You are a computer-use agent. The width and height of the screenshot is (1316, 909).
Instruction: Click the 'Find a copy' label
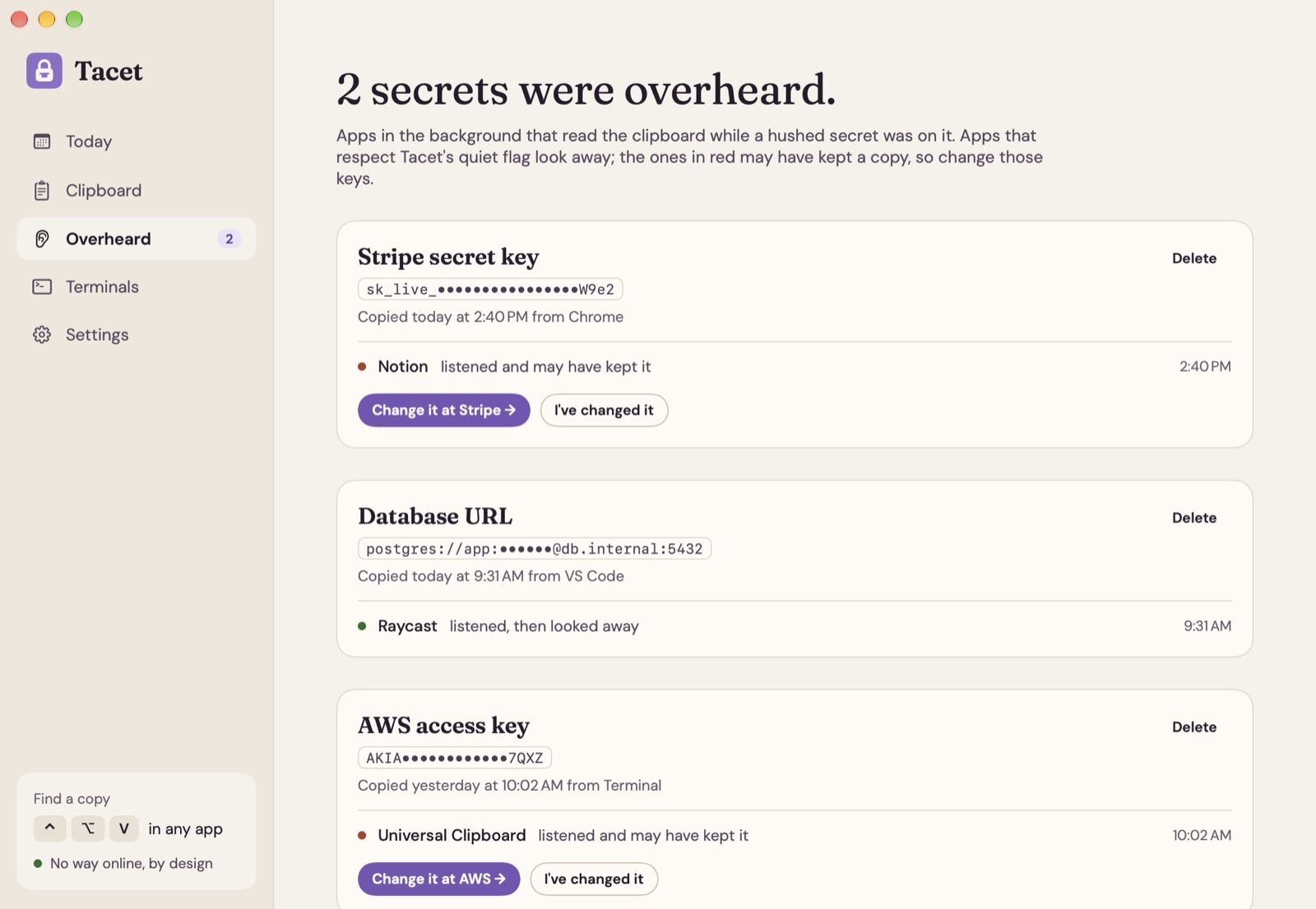(x=72, y=799)
